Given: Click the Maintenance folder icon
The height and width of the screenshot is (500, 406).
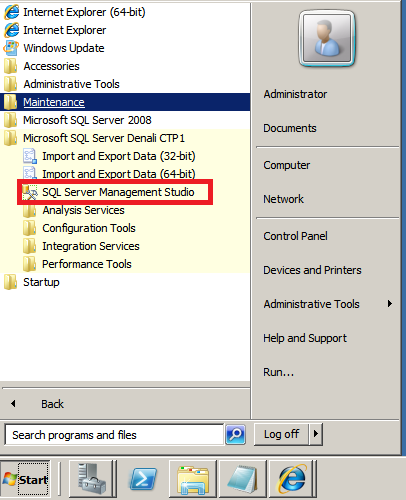Looking at the screenshot, I should [11, 102].
